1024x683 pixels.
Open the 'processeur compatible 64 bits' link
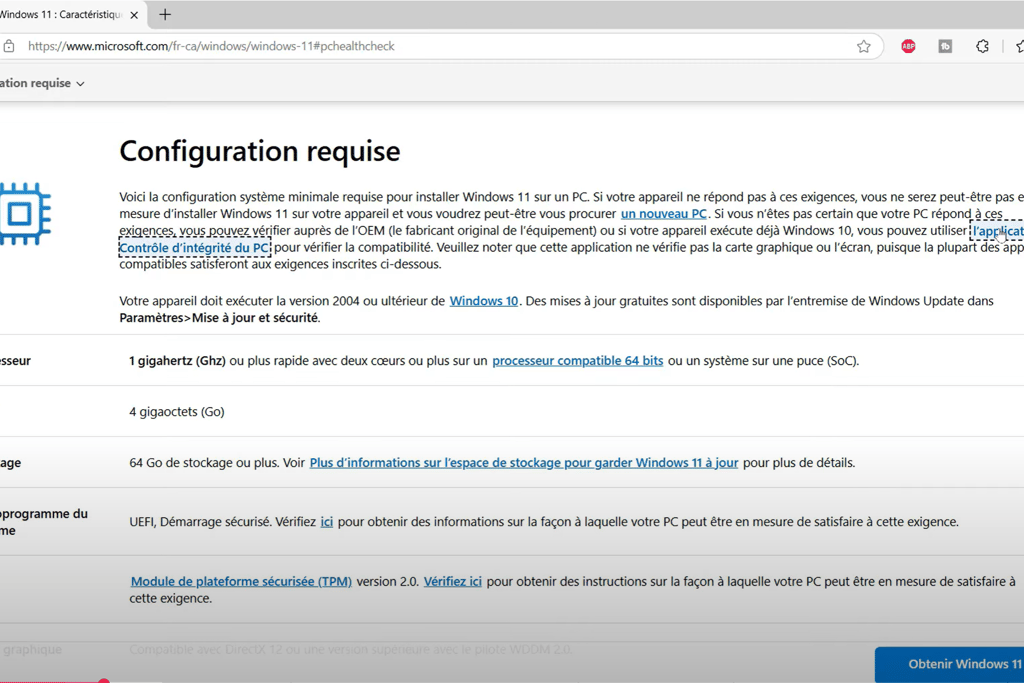(578, 360)
